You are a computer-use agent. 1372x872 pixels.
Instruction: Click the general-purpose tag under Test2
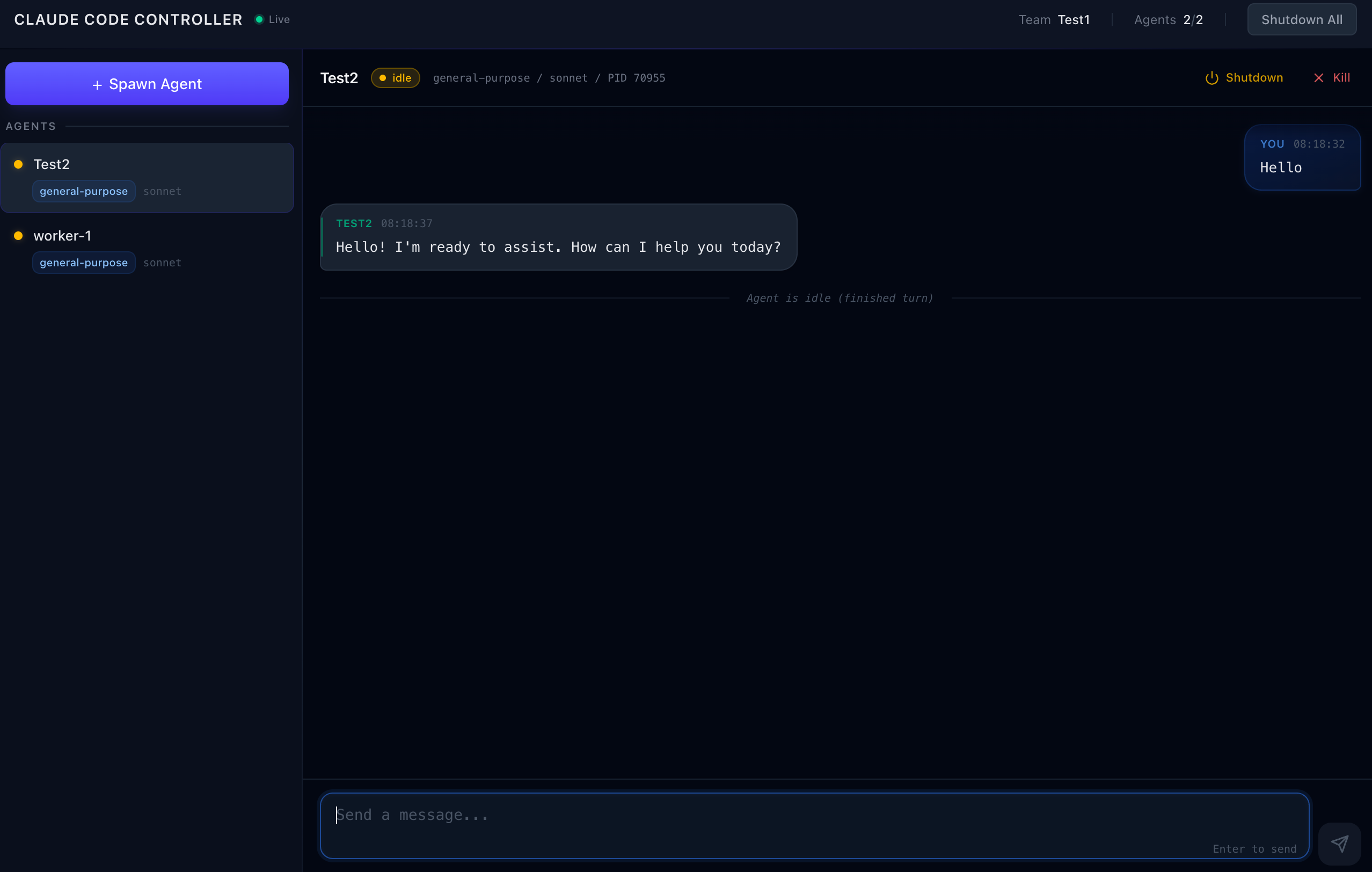[84, 192]
